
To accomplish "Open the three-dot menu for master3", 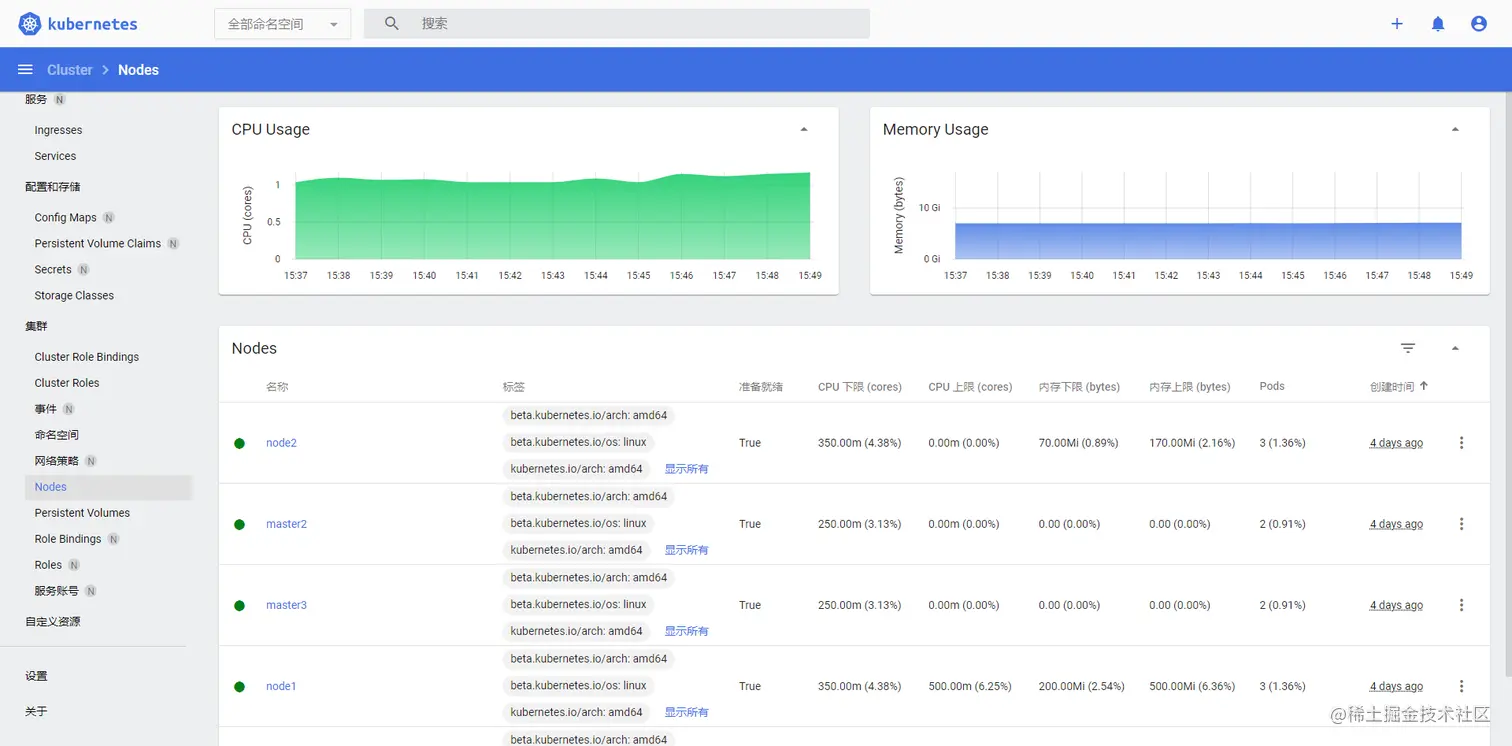I will (x=1461, y=605).
